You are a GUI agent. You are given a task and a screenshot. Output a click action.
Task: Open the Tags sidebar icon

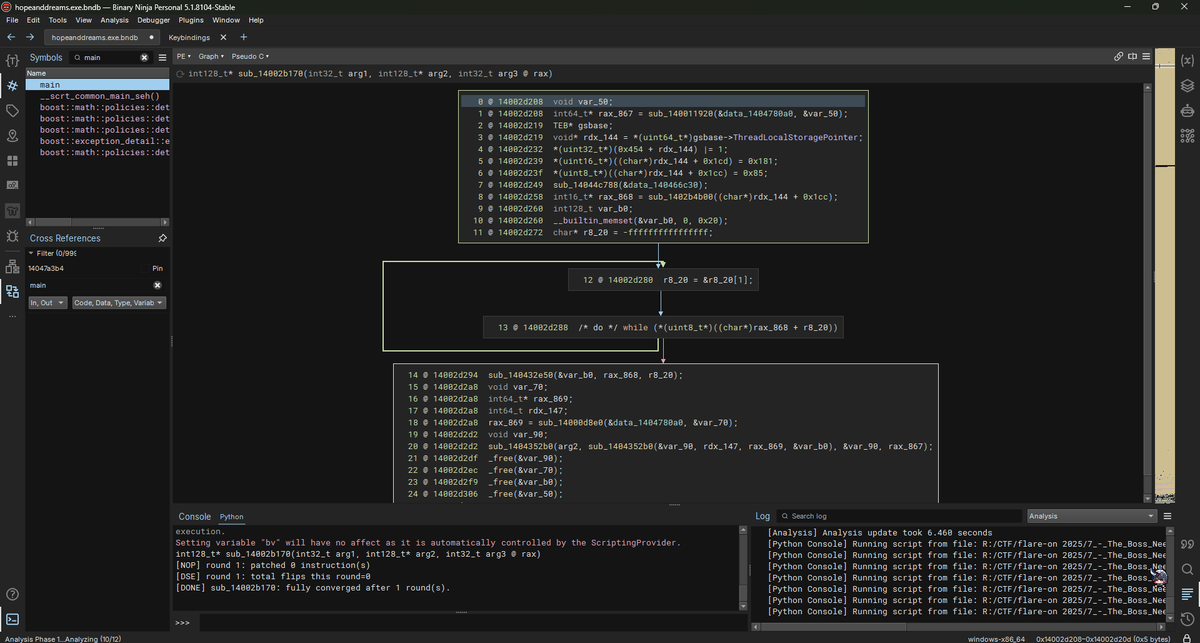click(13, 110)
